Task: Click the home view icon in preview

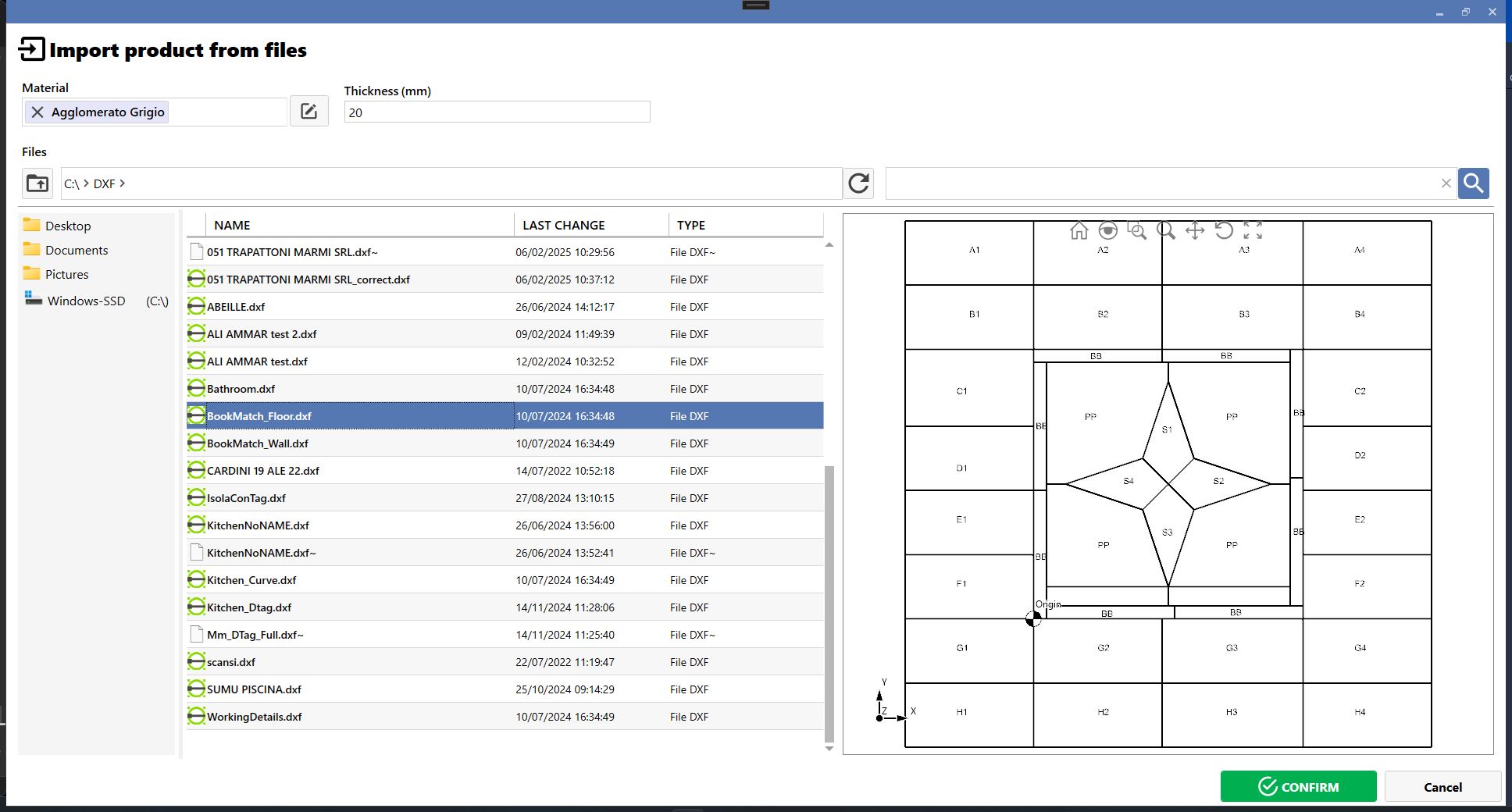Action: [1079, 230]
